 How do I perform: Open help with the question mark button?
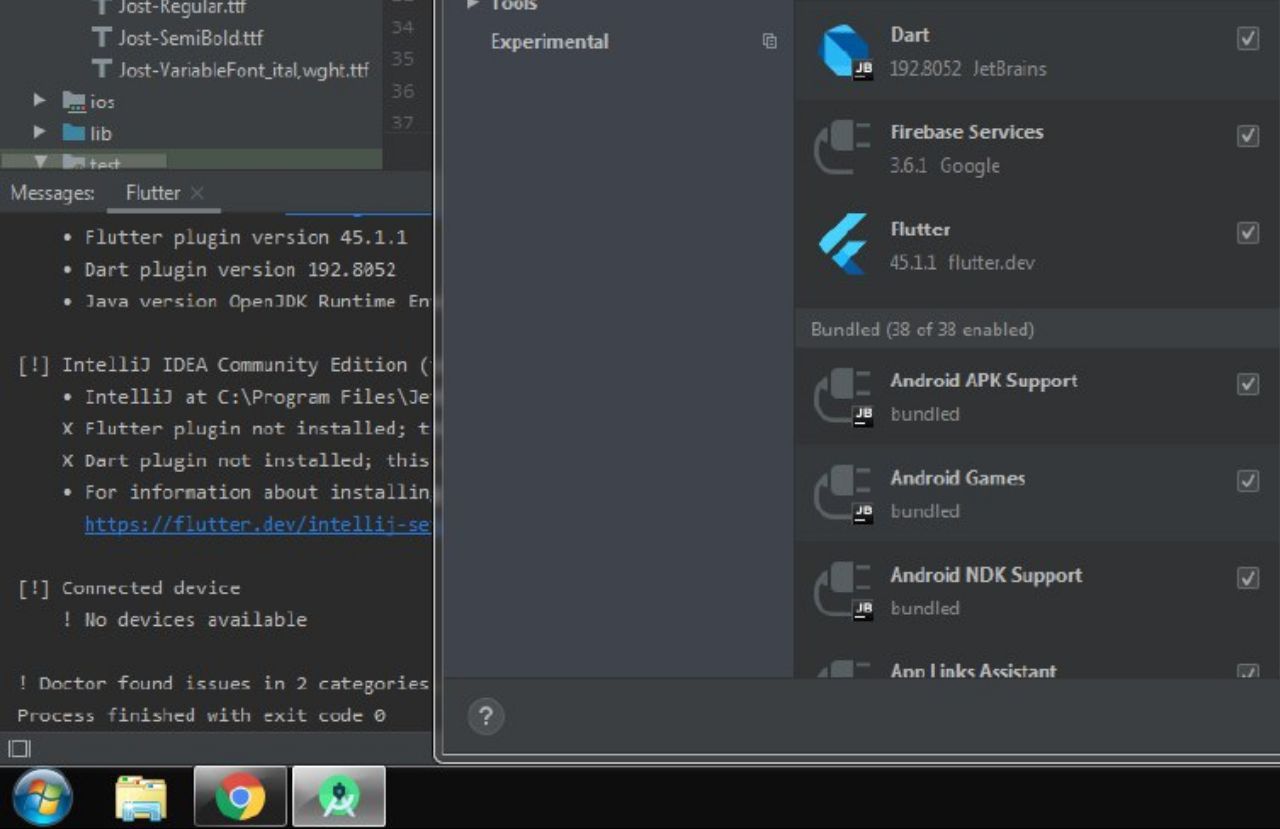click(486, 716)
